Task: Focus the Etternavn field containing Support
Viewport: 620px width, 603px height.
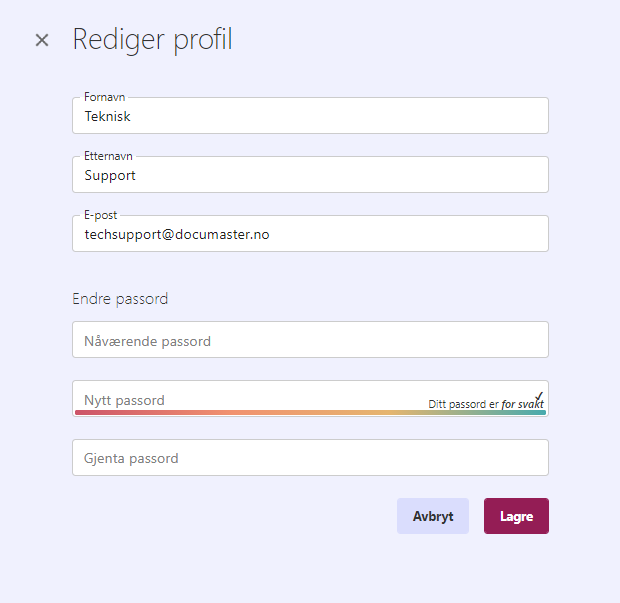Action: pyautogui.click(x=310, y=175)
